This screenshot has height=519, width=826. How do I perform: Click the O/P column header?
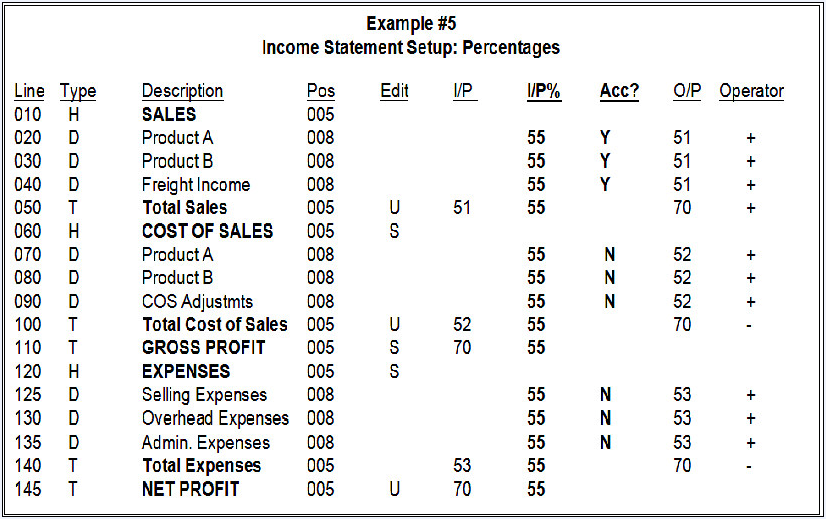tap(687, 91)
